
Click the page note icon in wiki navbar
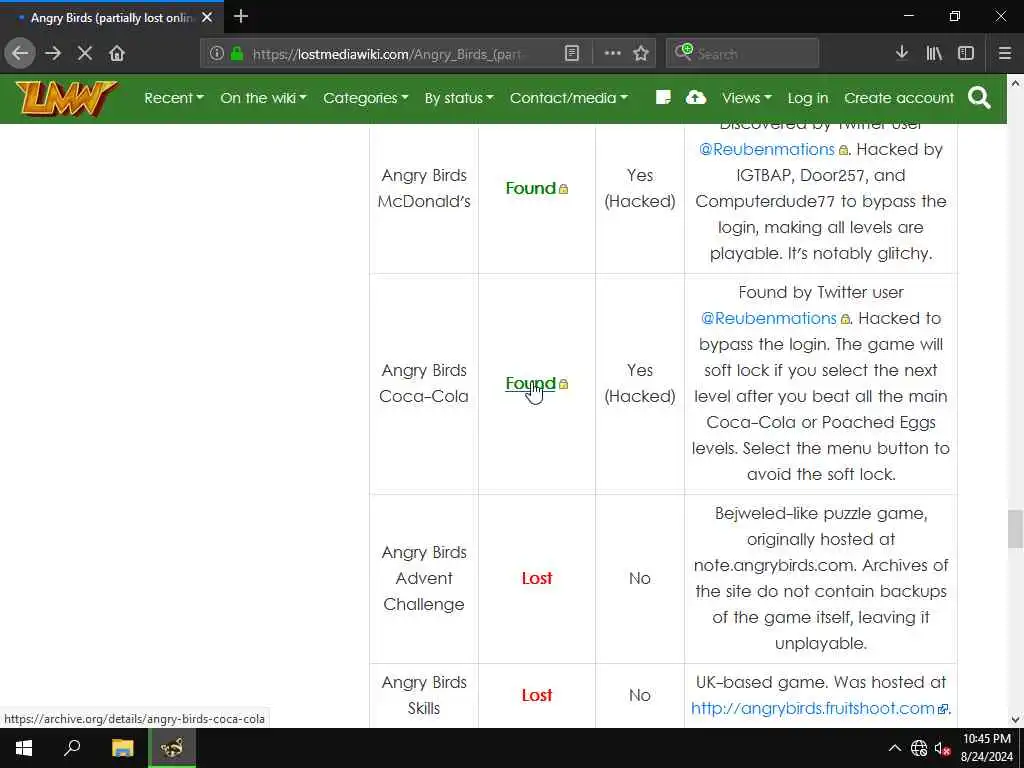(663, 97)
